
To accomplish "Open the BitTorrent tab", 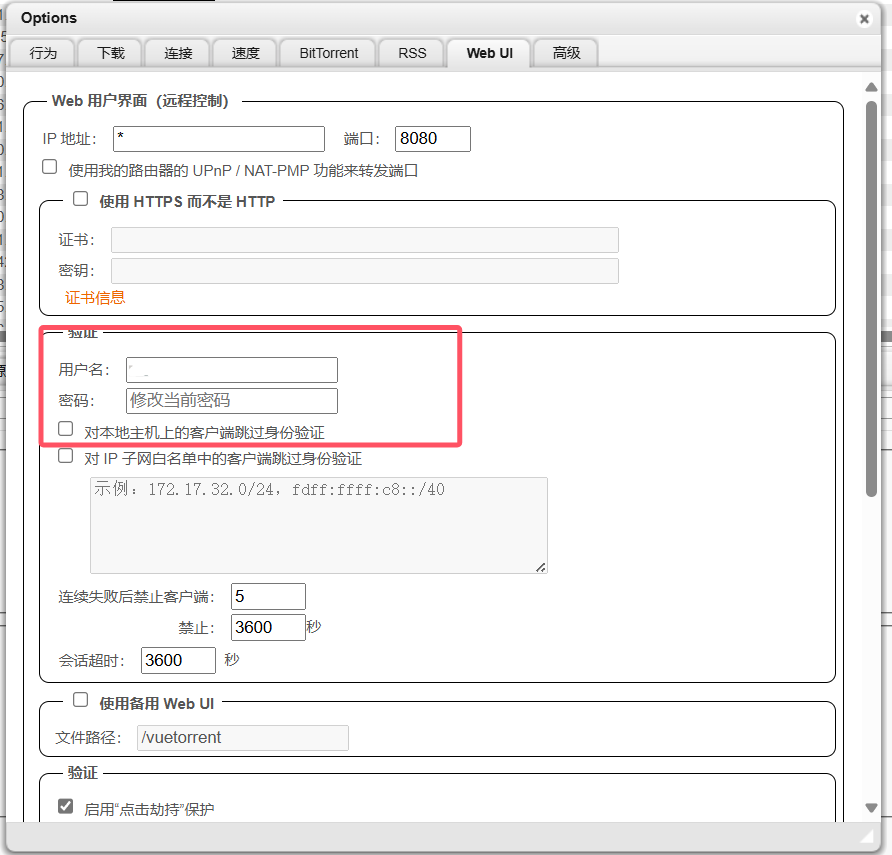I will [x=328, y=53].
